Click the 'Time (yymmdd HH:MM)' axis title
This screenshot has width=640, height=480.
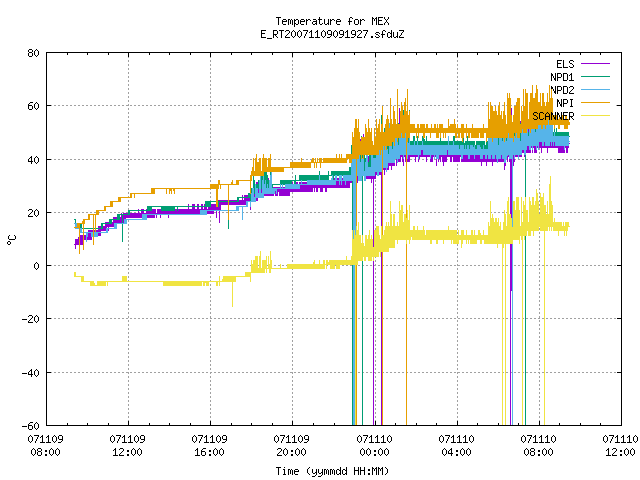tap(332, 471)
